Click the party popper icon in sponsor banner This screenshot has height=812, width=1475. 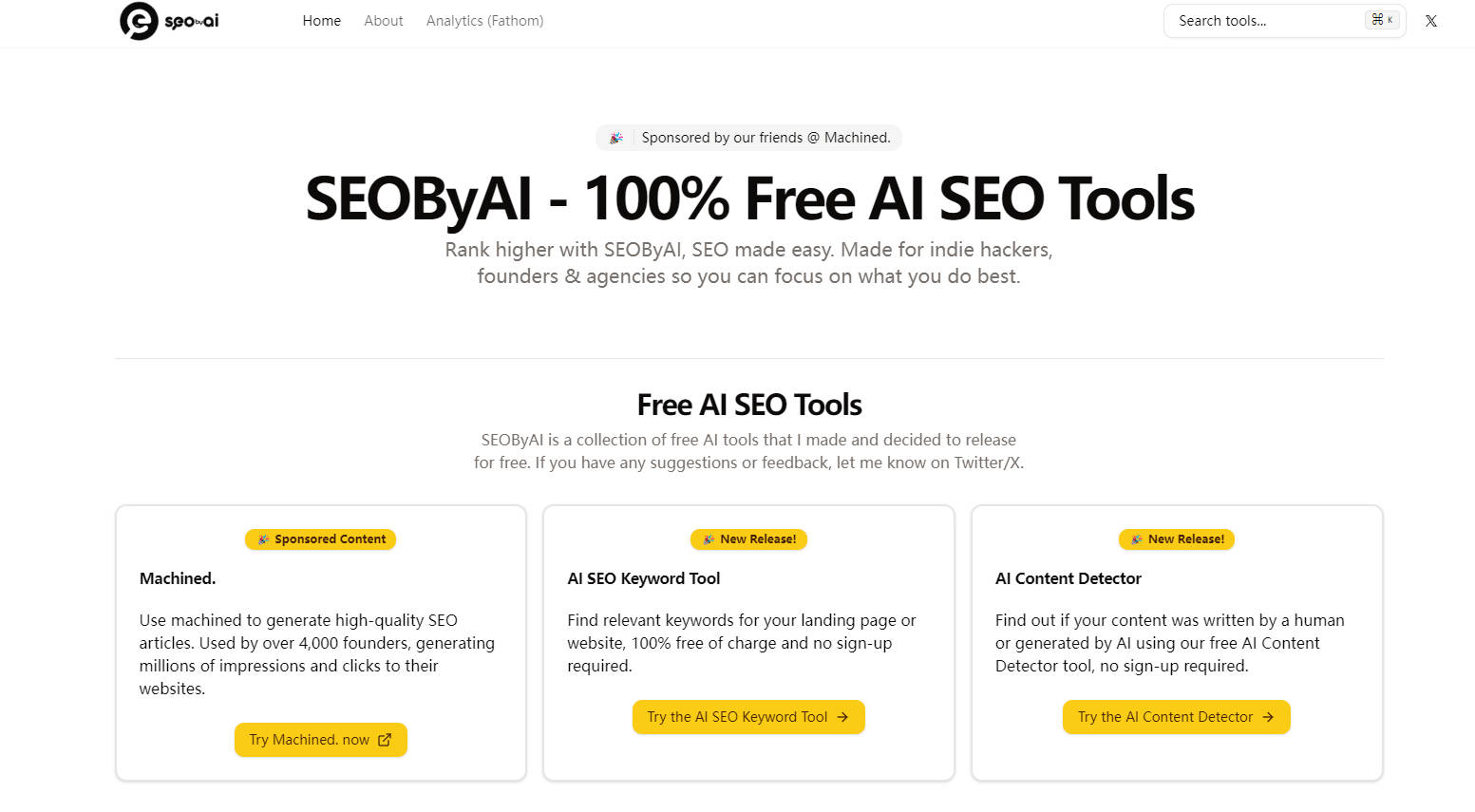click(616, 138)
